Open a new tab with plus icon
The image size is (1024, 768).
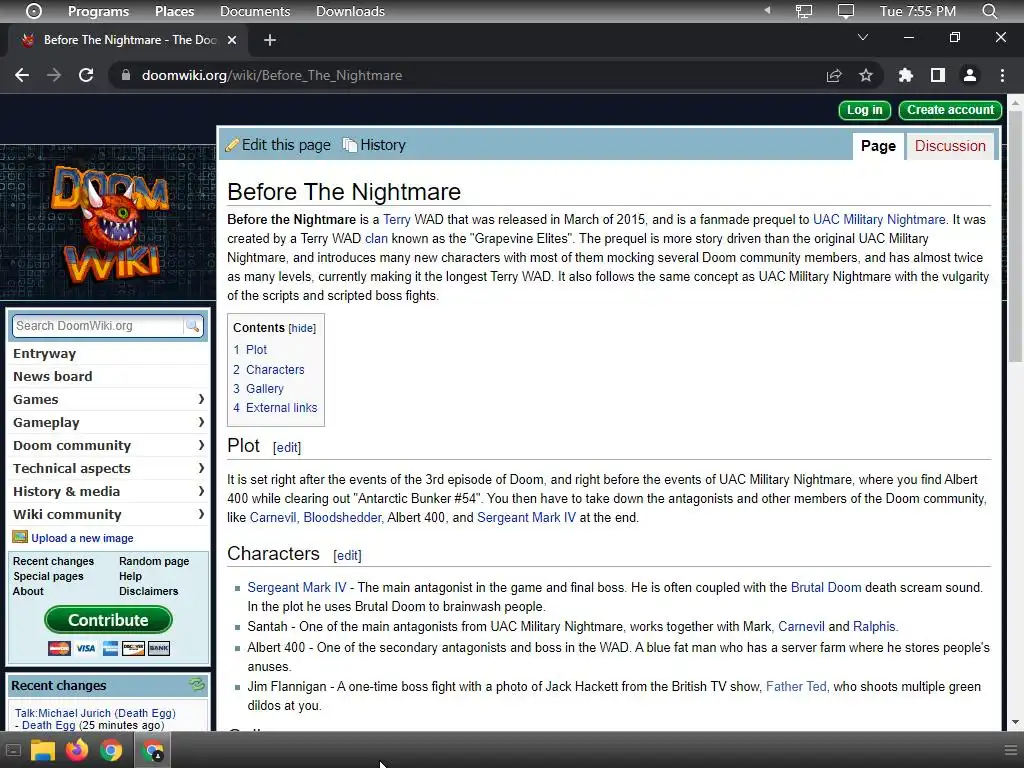click(x=270, y=40)
